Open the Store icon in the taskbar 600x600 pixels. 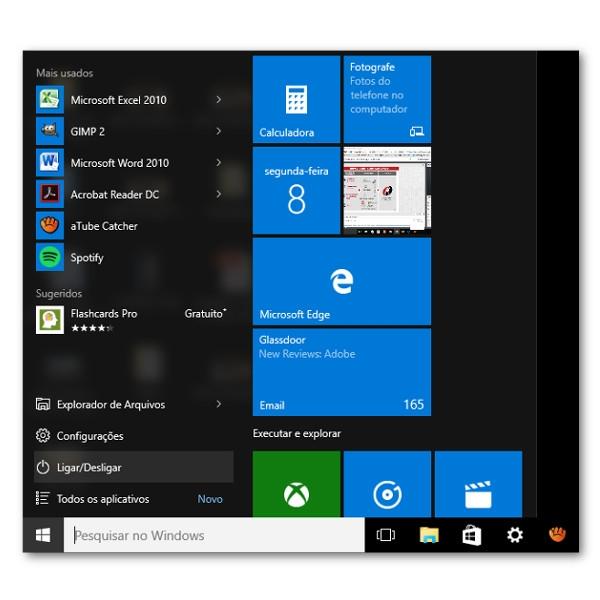471,535
